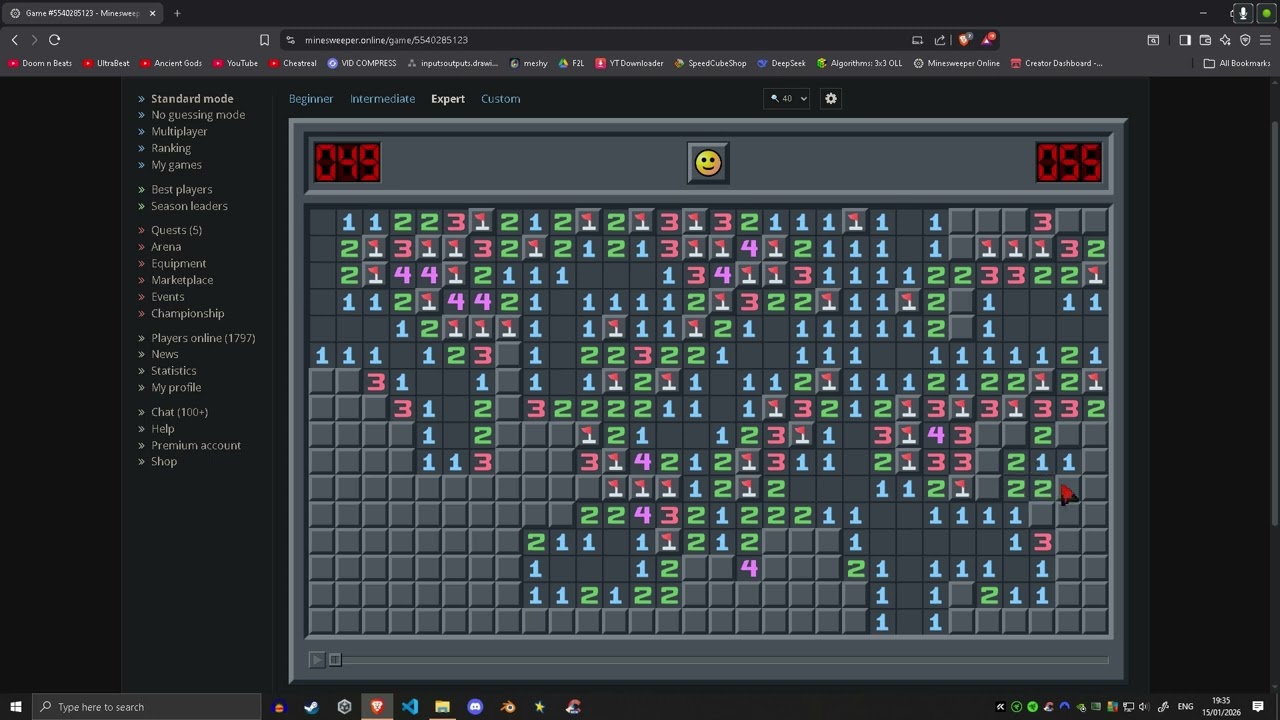The width and height of the screenshot is (1280, 720).
Task: Open Doom n Beats bookmark
Action: click(40, 63)
